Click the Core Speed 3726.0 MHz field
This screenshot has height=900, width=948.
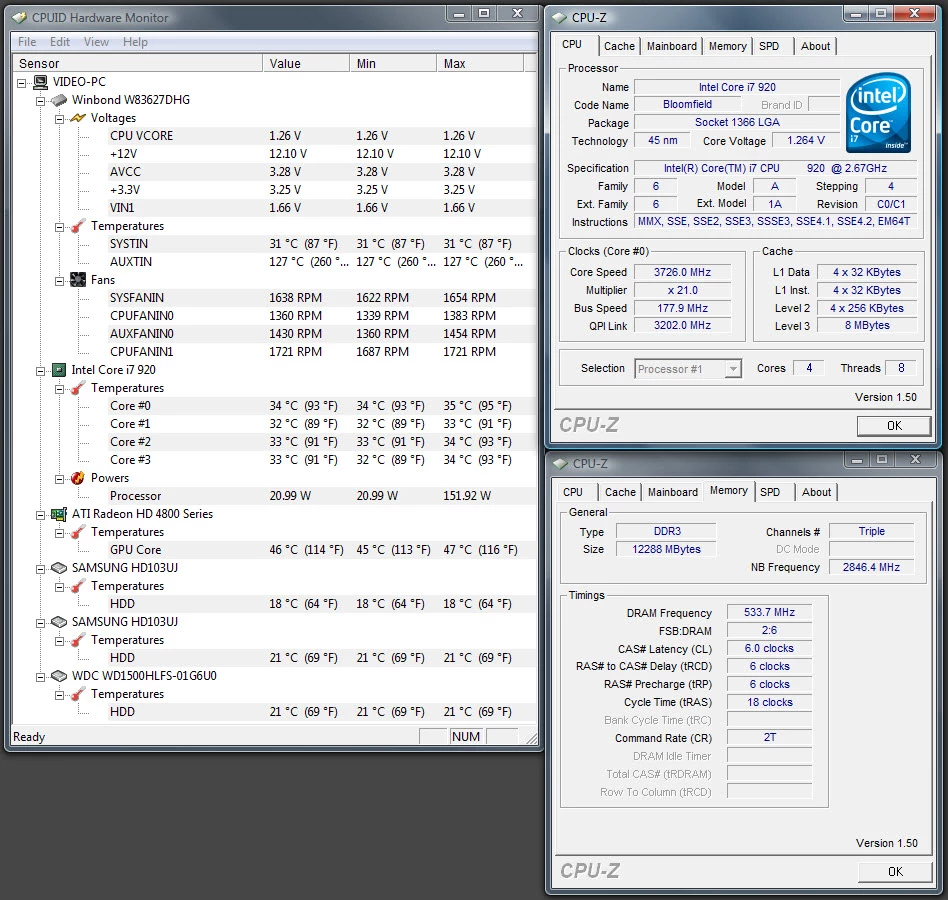[682, 273]
